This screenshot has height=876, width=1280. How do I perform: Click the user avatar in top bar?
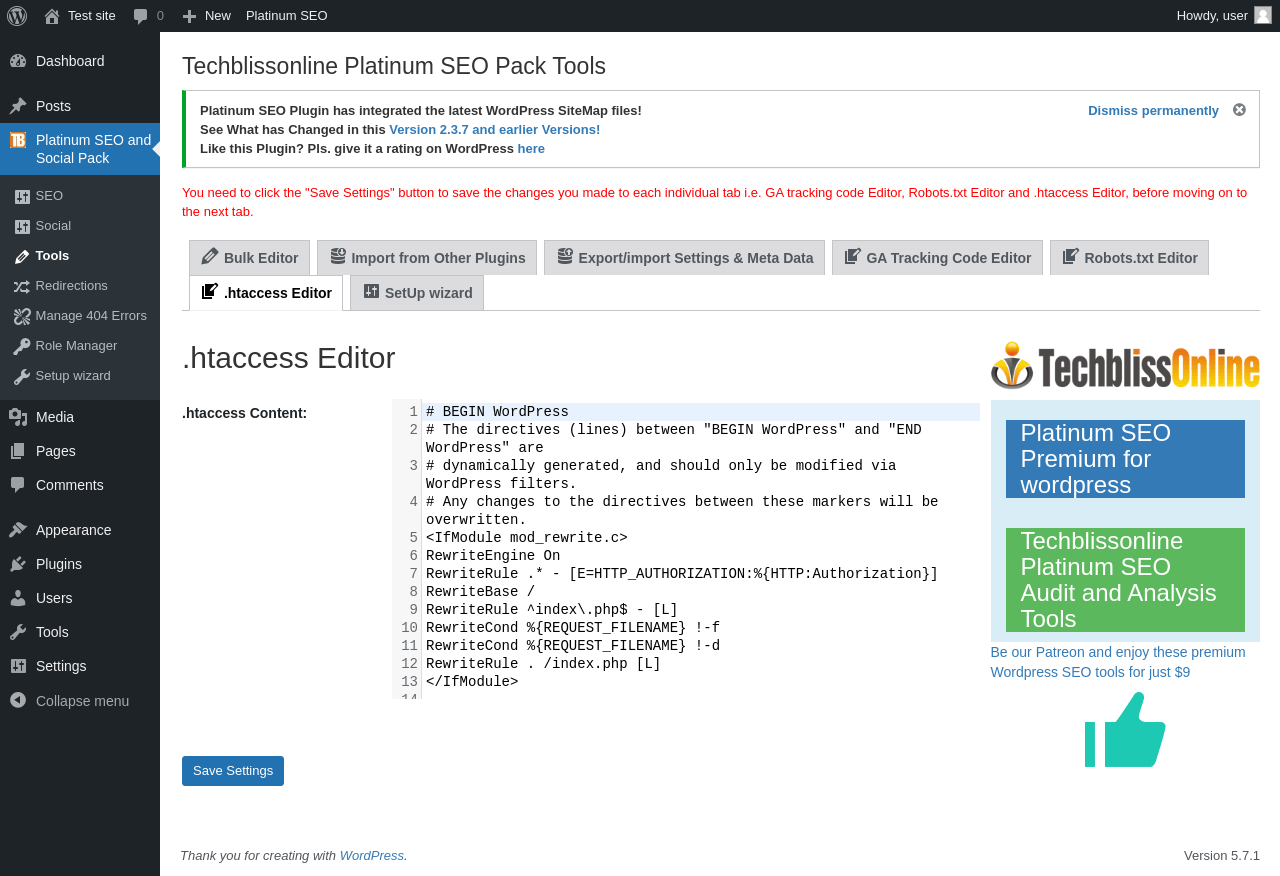[1263, 15]
